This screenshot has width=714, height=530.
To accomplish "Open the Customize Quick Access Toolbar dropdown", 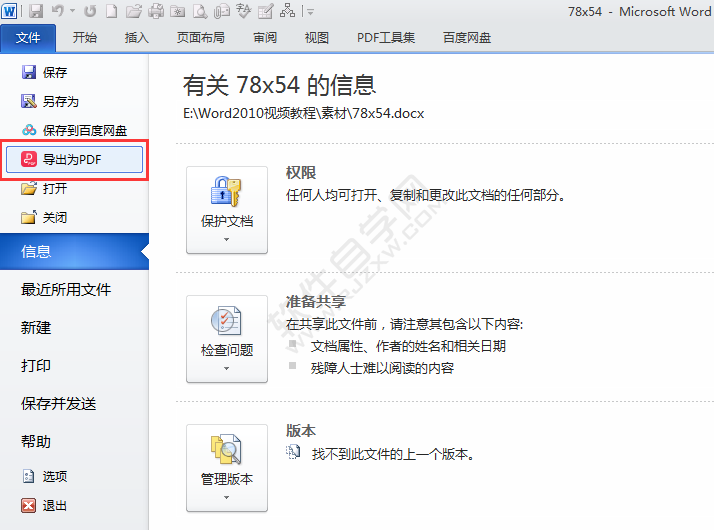I will [309, 12].
